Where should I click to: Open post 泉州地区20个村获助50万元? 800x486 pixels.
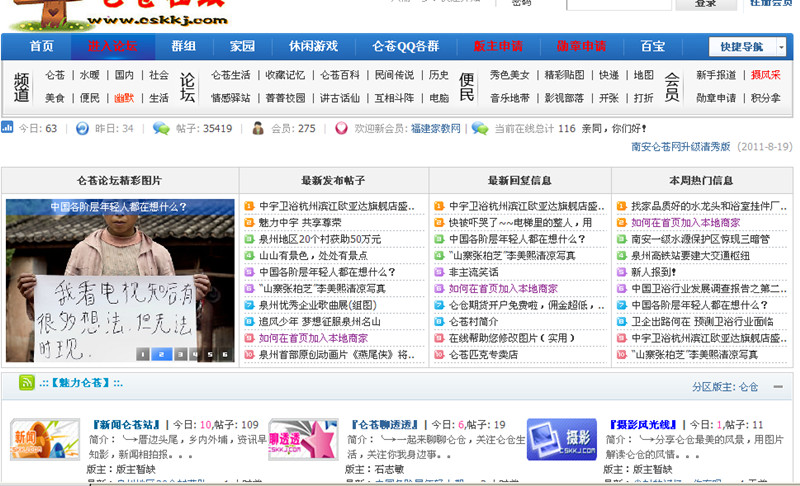click(320, 239)
